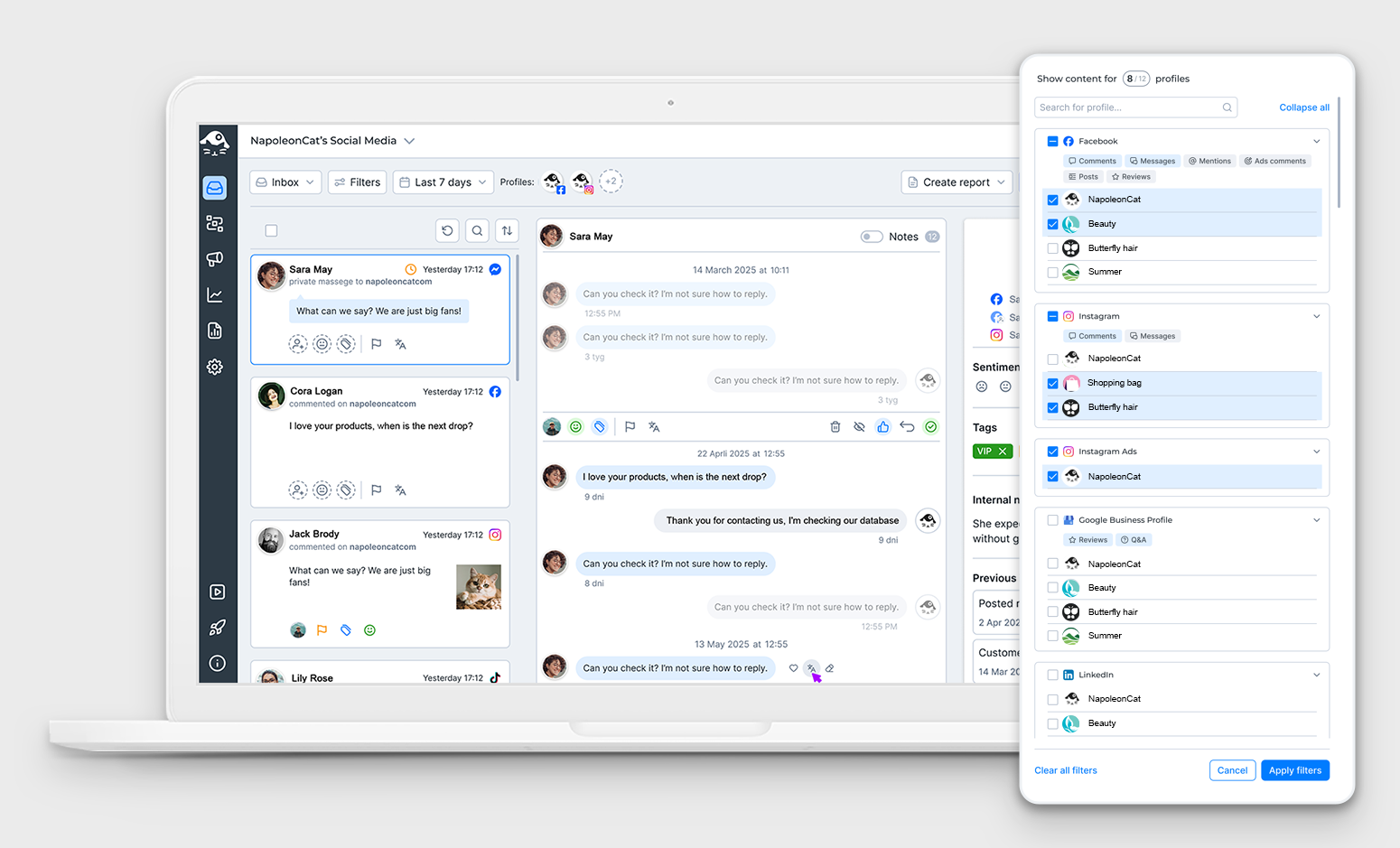Like the message with the thumbs-up icon
Image resolution: width=1400 pixels, height=848 pixels.
[x=883, y=427]
